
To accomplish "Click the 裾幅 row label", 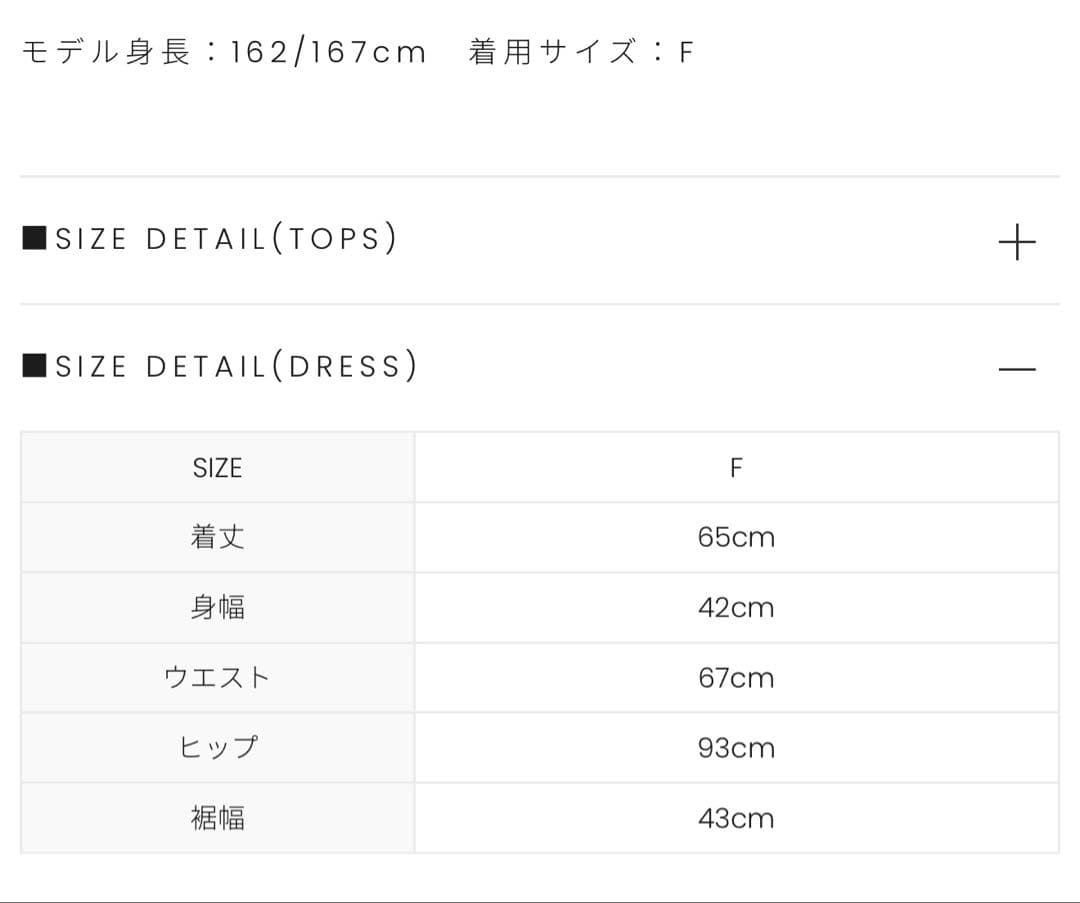I will pyautogui.click(x=217, y=818).
